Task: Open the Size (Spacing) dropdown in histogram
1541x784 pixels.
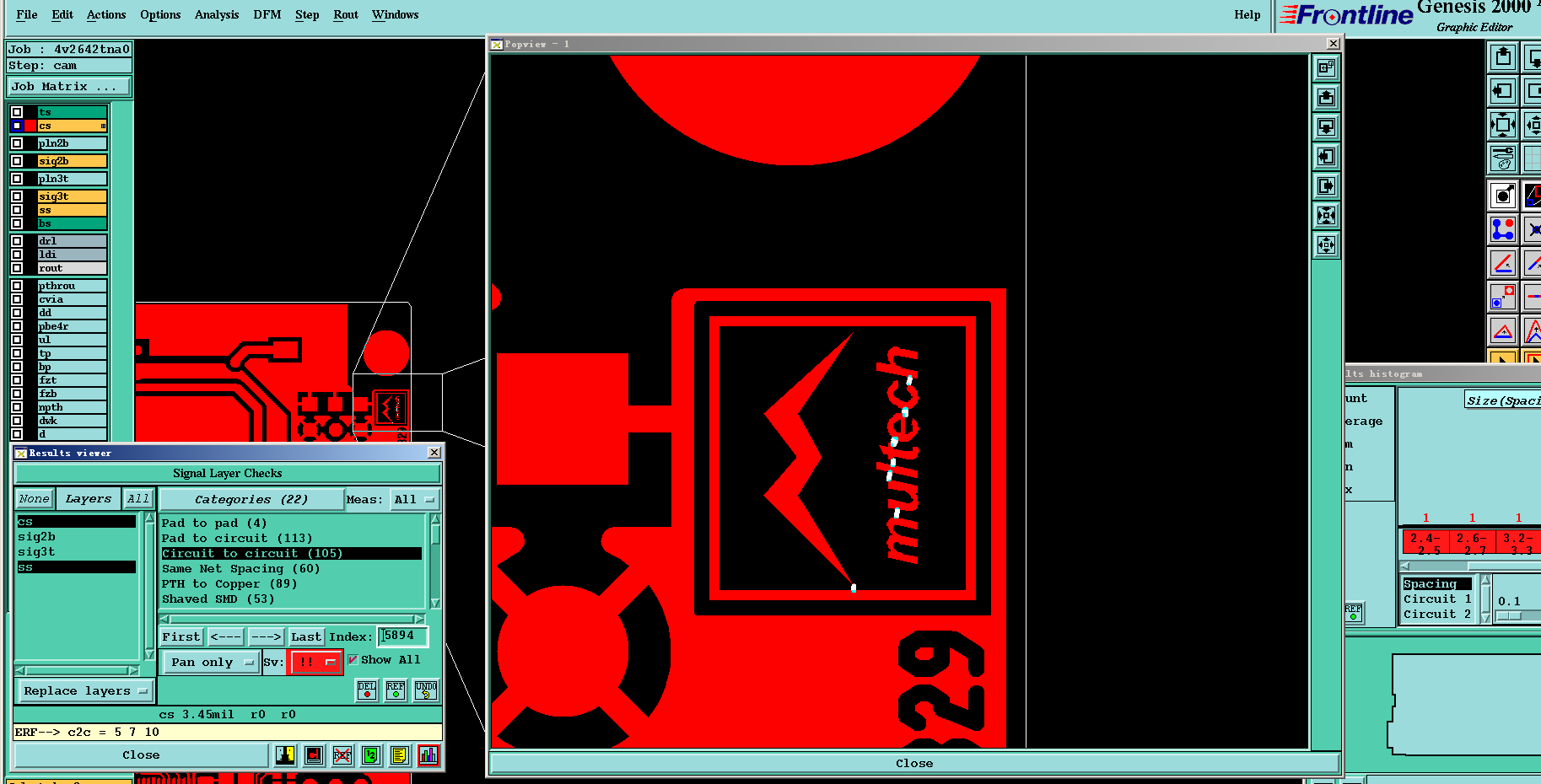Action: coord(1502,400)
